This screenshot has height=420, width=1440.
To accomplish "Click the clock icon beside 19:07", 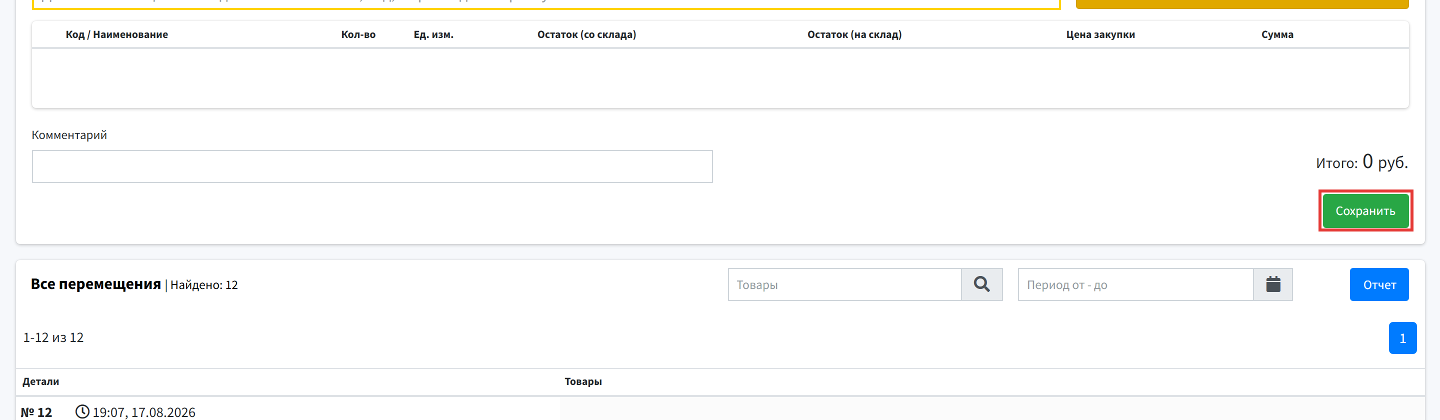I will pyautogui.click(x=82, y=412).
